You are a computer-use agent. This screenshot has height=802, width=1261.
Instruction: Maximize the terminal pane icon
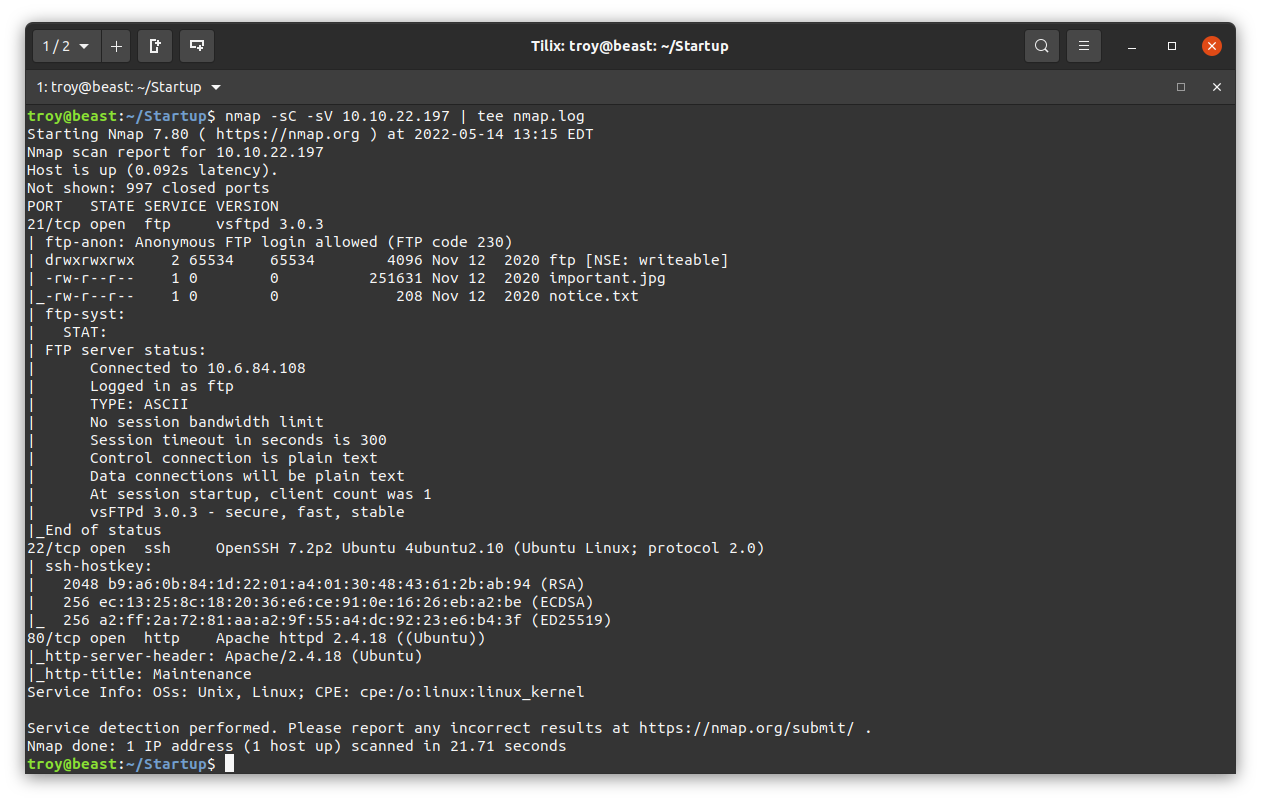(1181, 87)
